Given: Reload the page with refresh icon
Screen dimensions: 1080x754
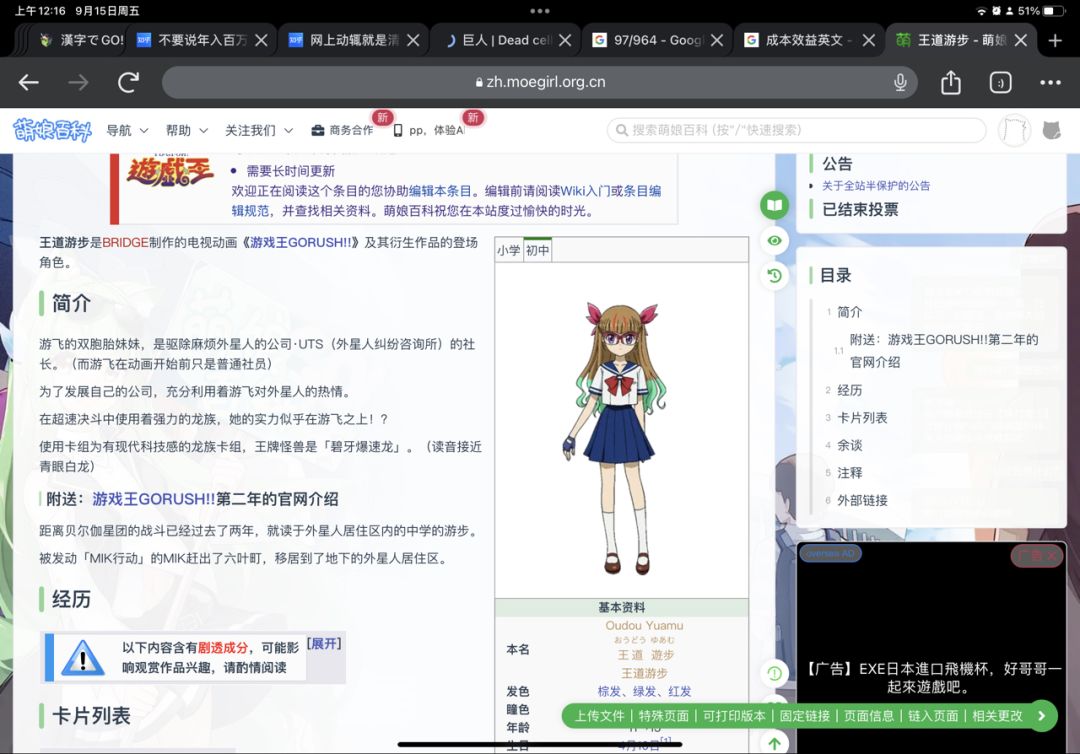Looking at the screenshot, I should pos(128,83).
